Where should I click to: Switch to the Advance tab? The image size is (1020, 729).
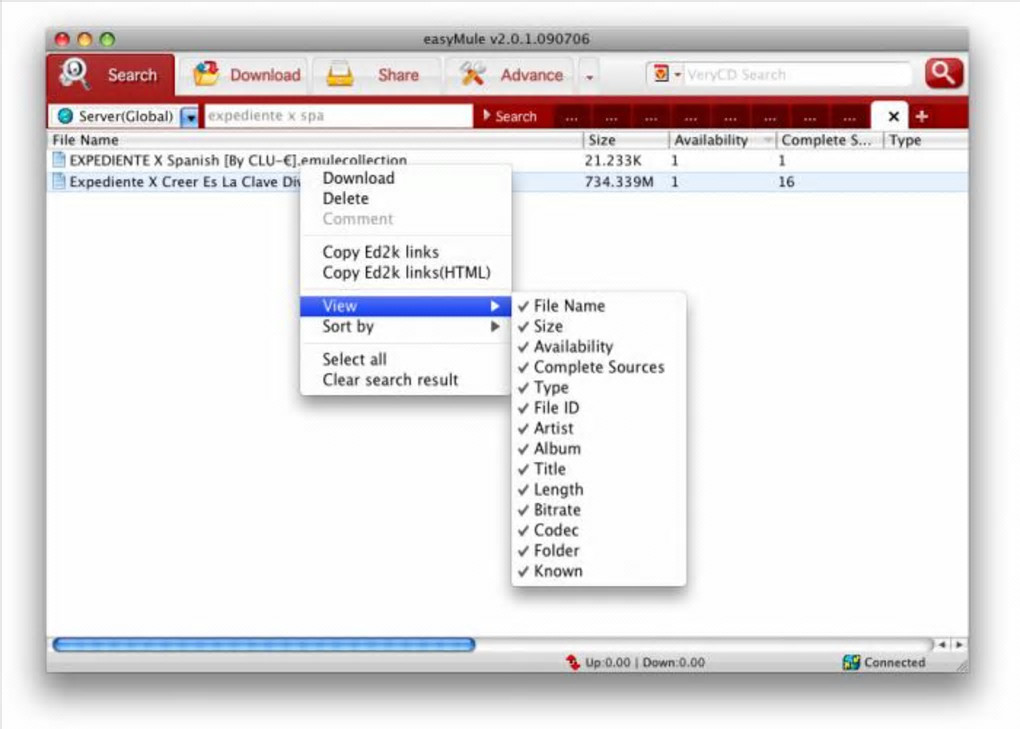click(509, 75)
